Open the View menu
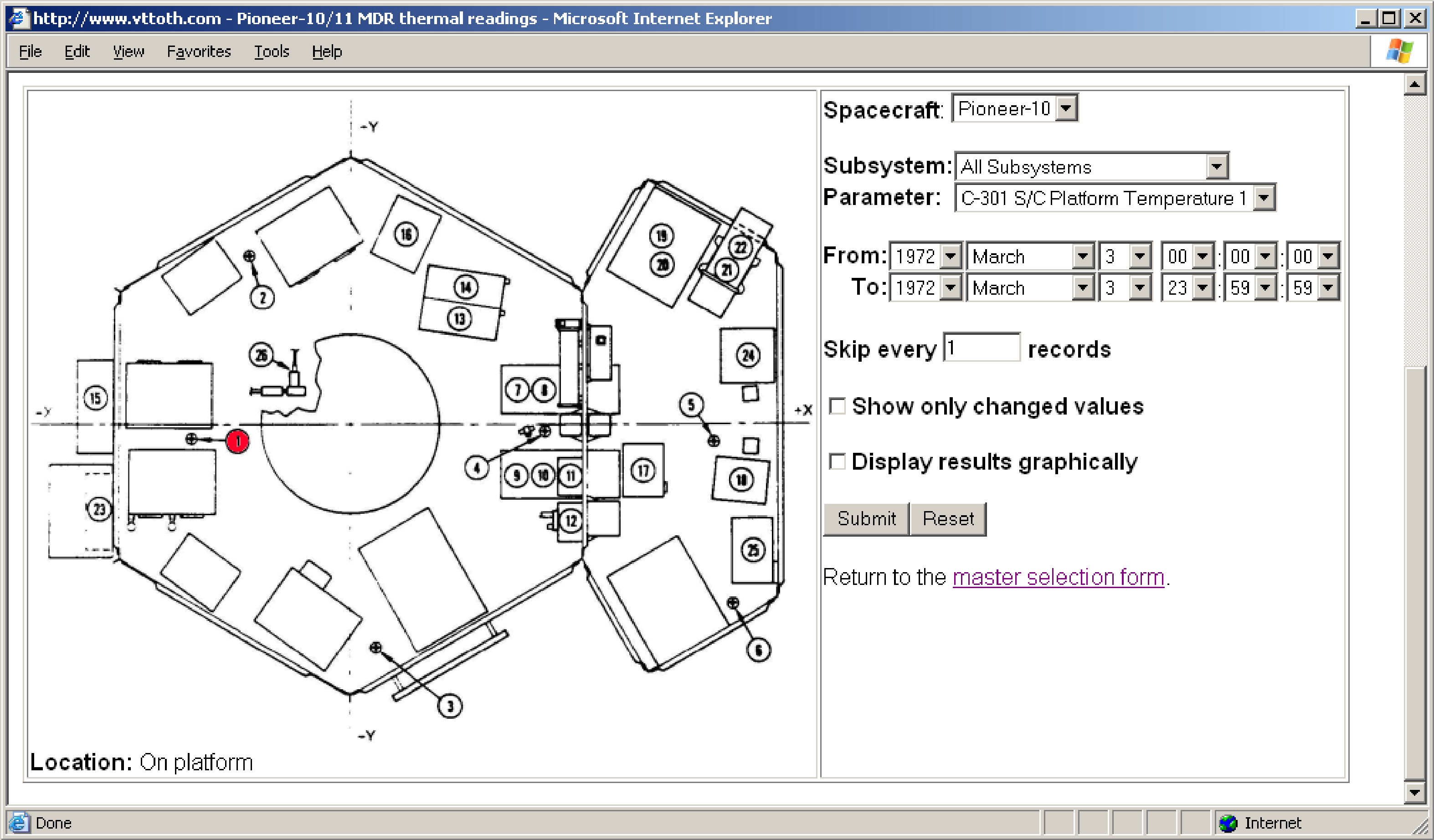The height and width of the screenshot is (840, 1434). pyautogui.click(x=128, y=52)
